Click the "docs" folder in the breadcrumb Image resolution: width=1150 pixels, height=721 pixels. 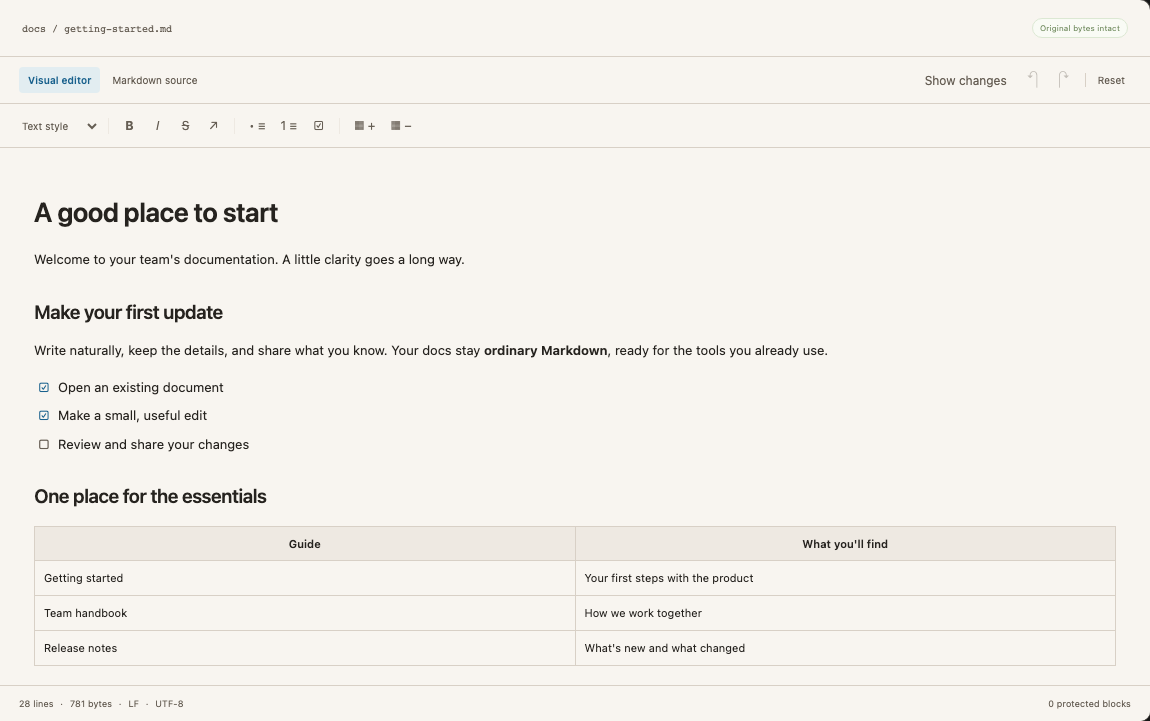pyautogui.click(x=34, y=29)
